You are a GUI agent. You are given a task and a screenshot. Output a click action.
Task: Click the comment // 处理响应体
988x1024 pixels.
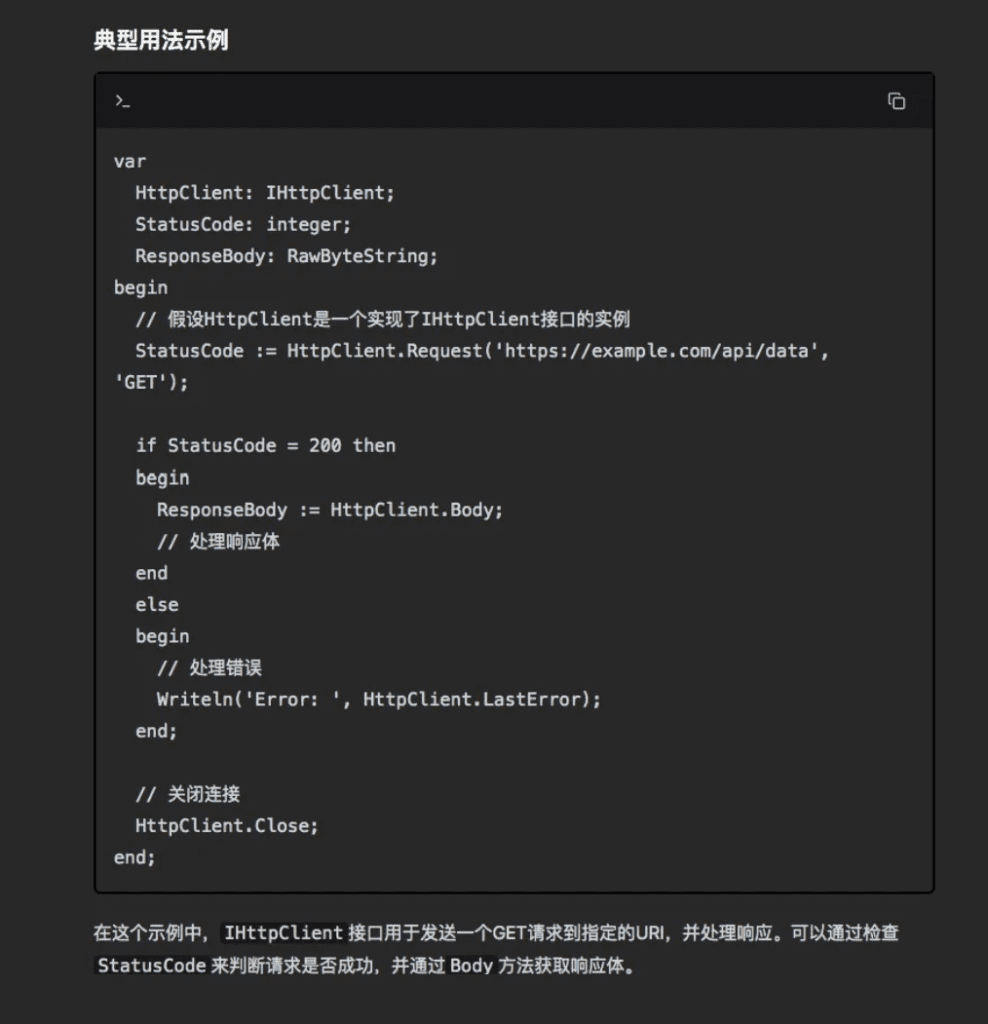click(218, 541)
